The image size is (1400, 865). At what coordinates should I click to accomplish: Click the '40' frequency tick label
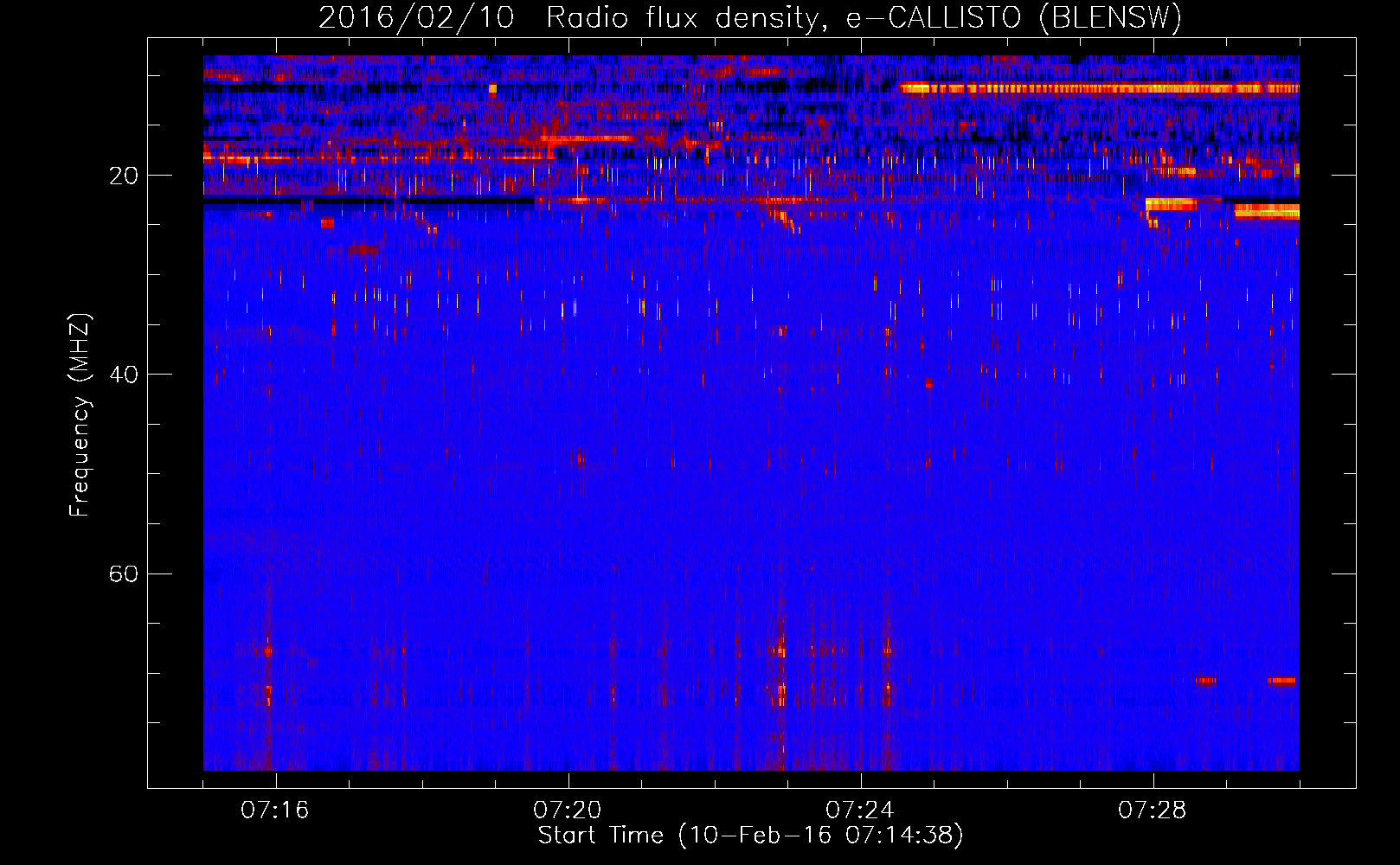(123, 375)
